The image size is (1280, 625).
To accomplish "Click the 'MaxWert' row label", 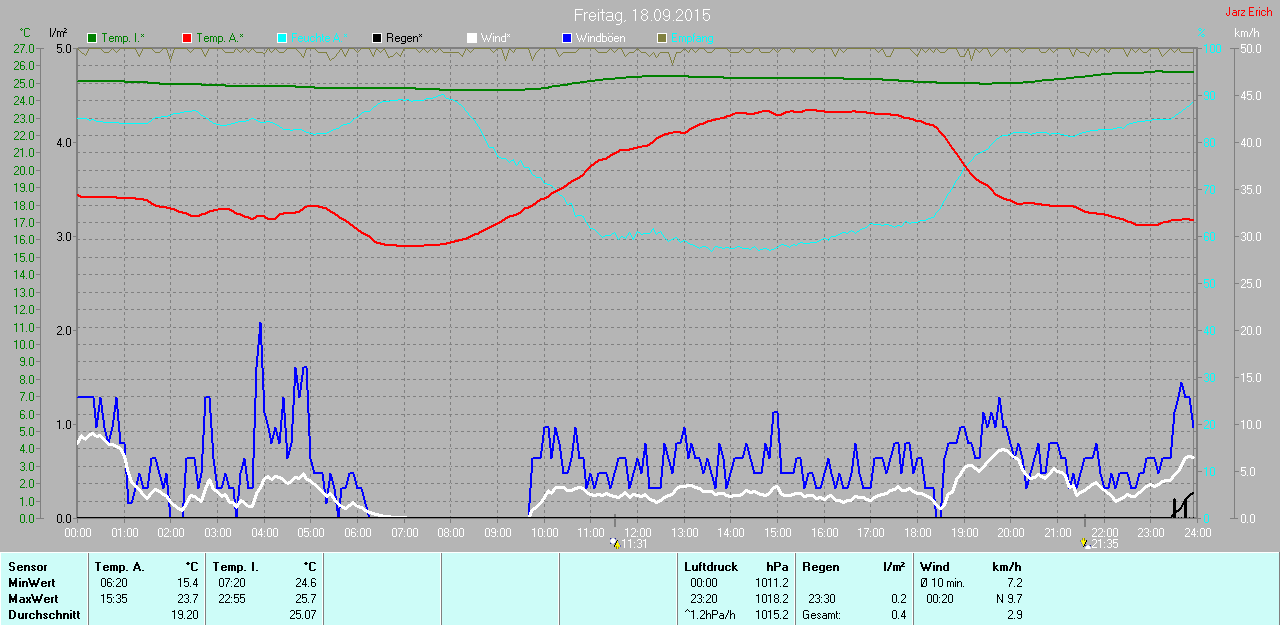I will click(32, 599).
